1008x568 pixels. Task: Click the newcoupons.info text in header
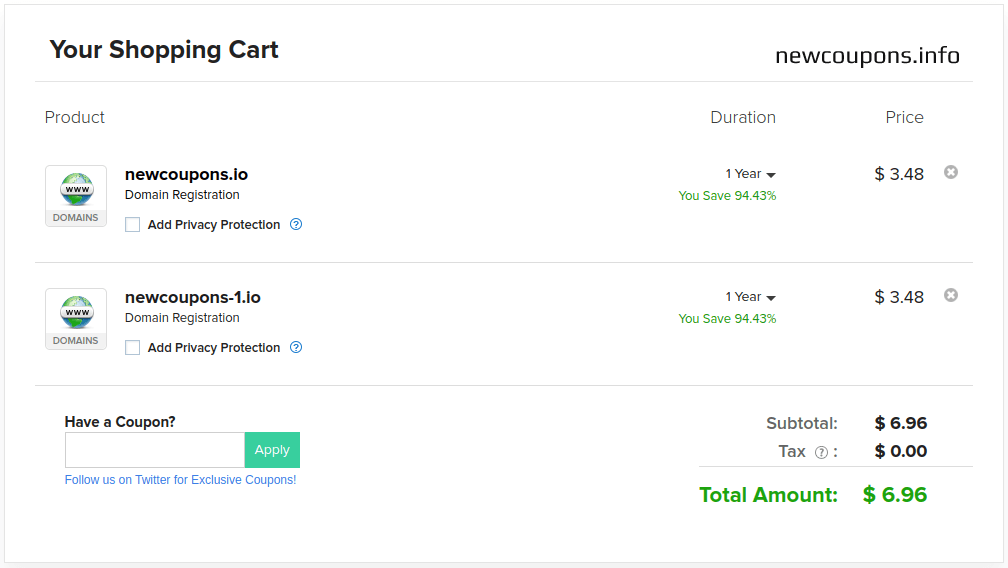[x=867, y=56]
